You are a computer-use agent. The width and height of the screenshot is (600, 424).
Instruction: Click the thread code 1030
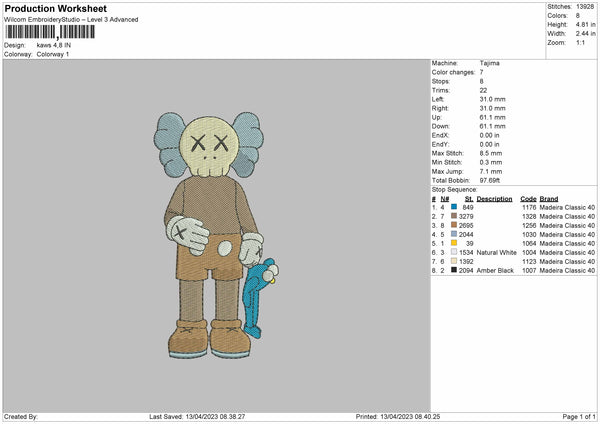(529, 235)
